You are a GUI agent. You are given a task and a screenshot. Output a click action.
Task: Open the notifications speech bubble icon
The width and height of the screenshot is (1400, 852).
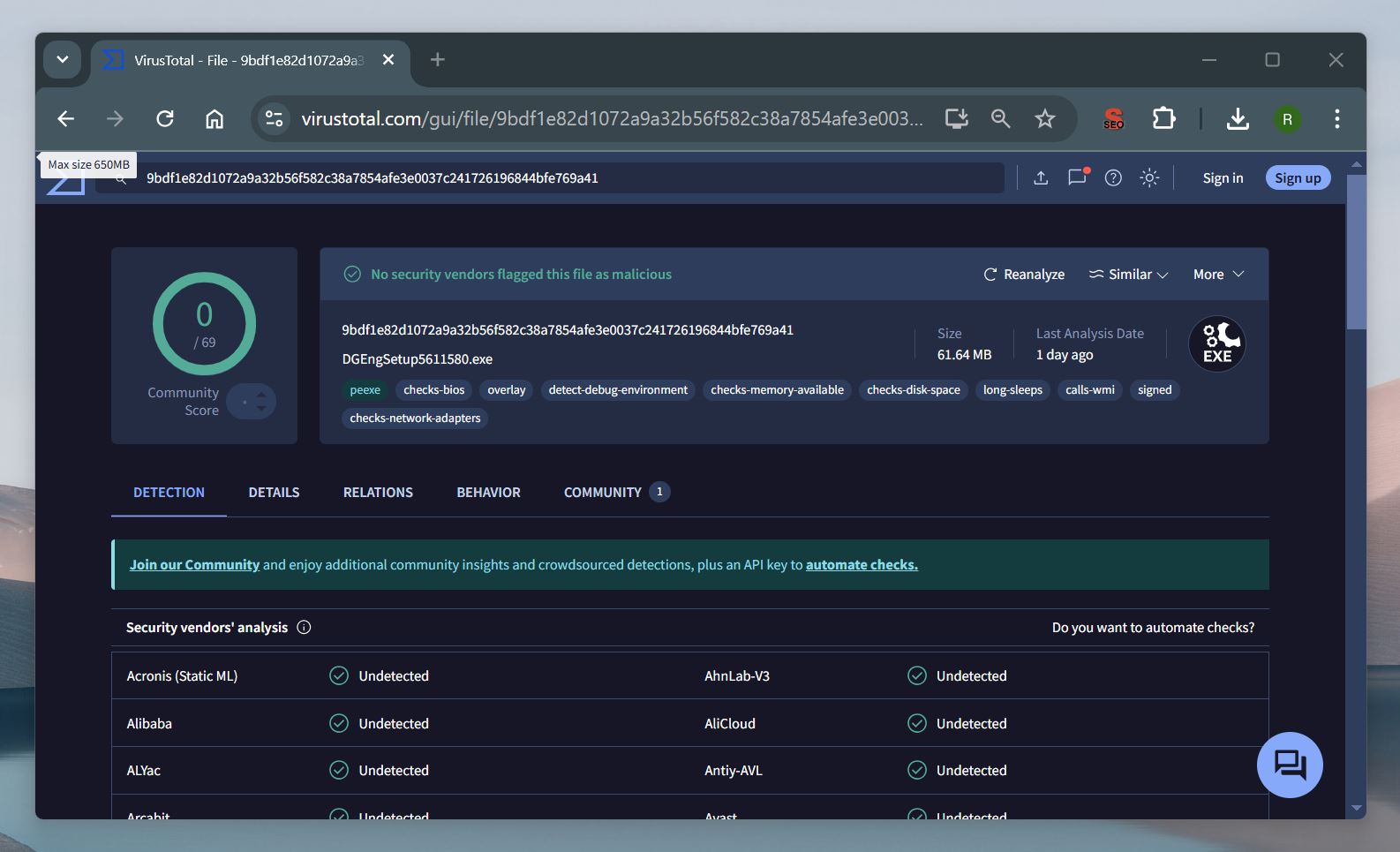[x=1078, y=177]
